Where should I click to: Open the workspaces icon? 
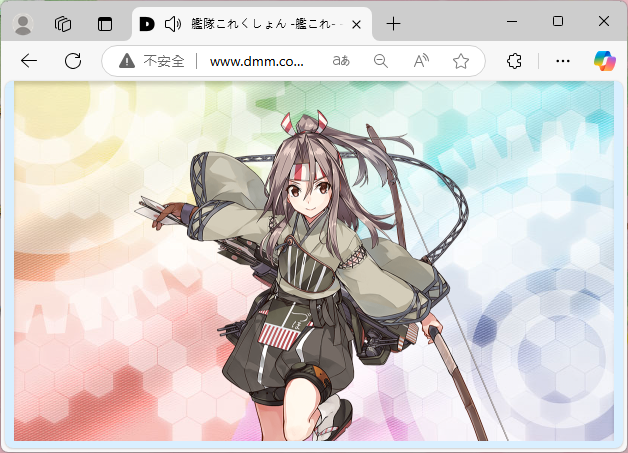click(63, 24)
